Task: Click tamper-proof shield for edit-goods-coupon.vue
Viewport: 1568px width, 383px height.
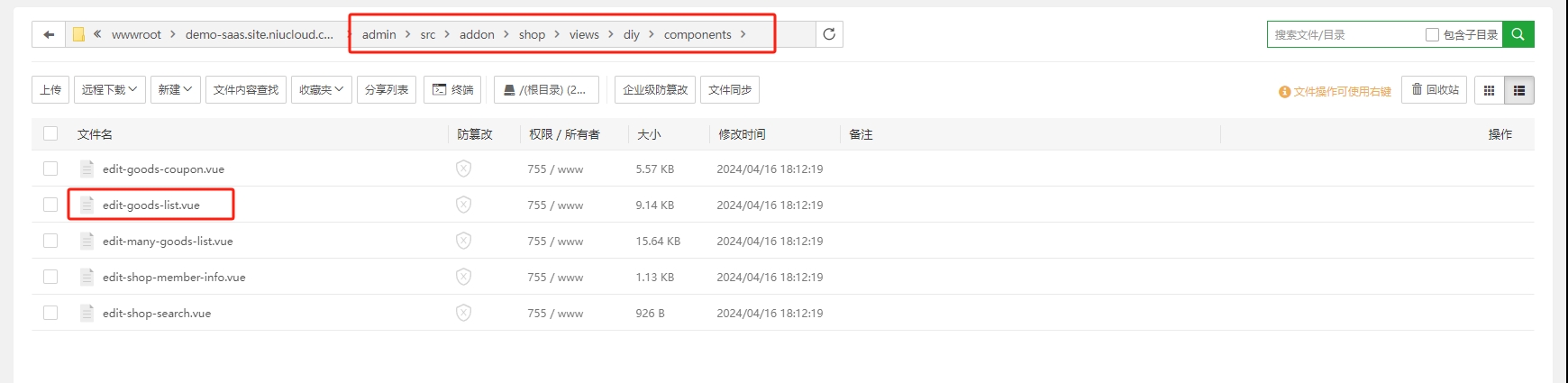Action: 463,169
